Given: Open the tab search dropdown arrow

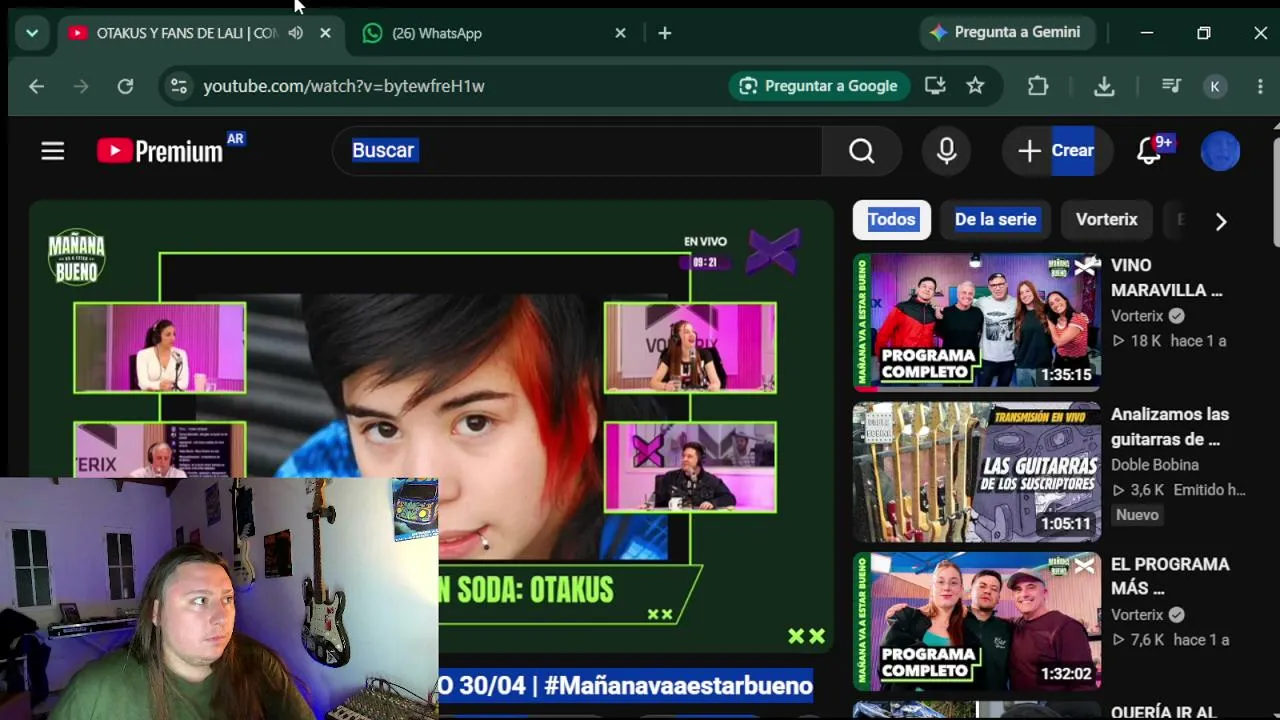Looking at the screenshot, I should (32, 33).
